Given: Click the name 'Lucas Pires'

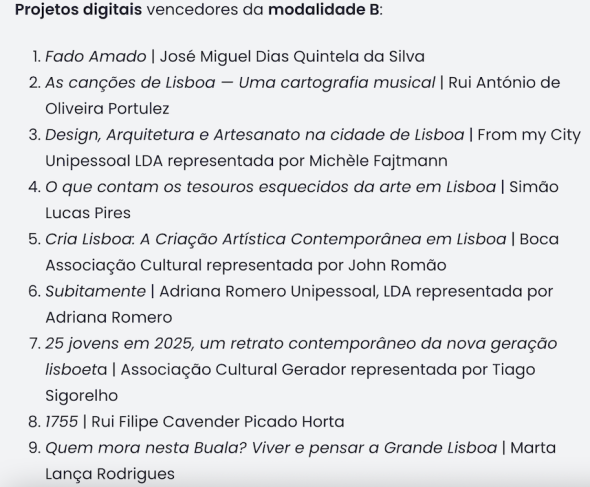Looking at the screenshot, I should (88, 213).
